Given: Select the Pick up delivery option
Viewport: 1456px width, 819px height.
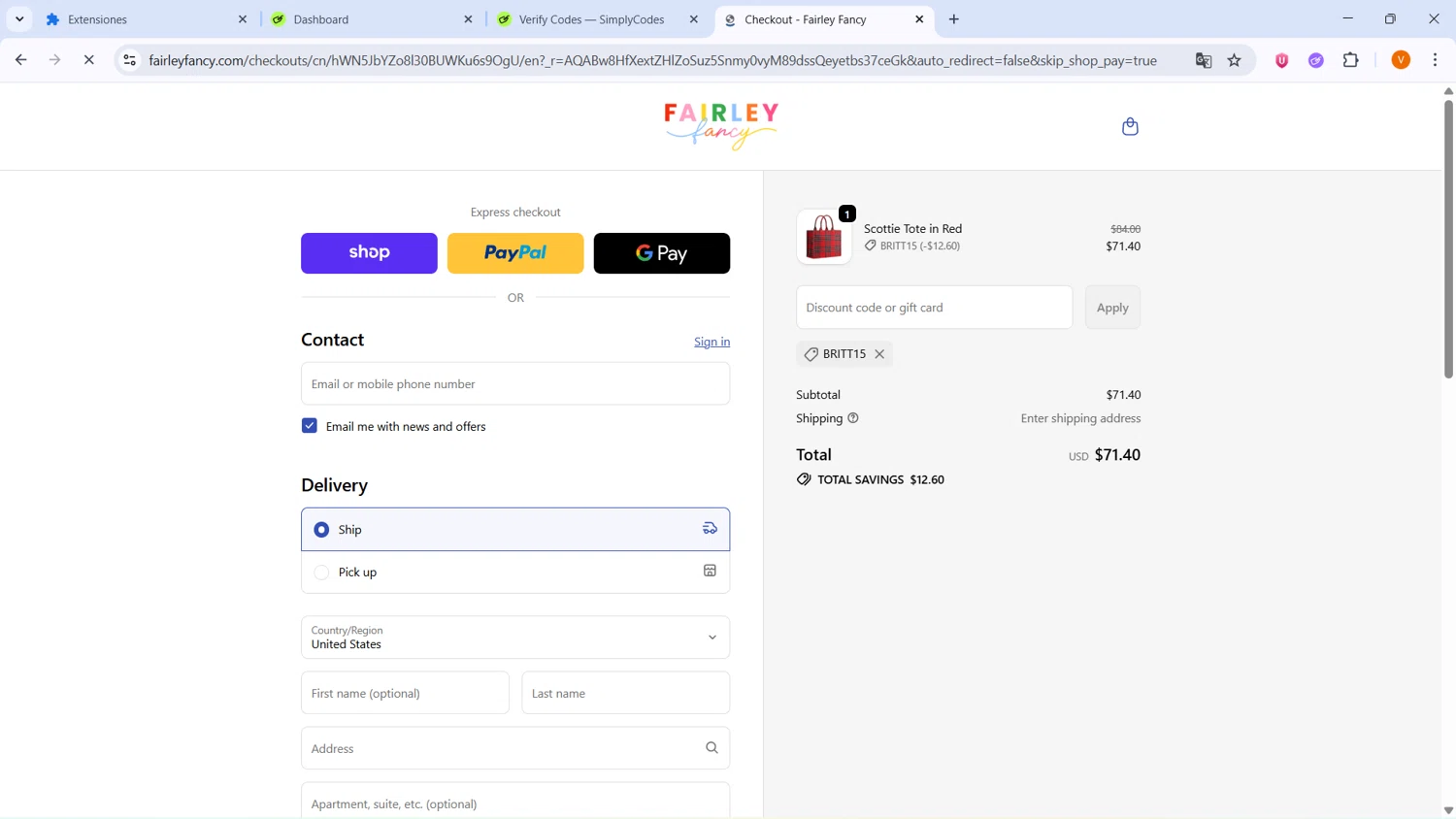Looking at the screenshot, I should 515,573.
